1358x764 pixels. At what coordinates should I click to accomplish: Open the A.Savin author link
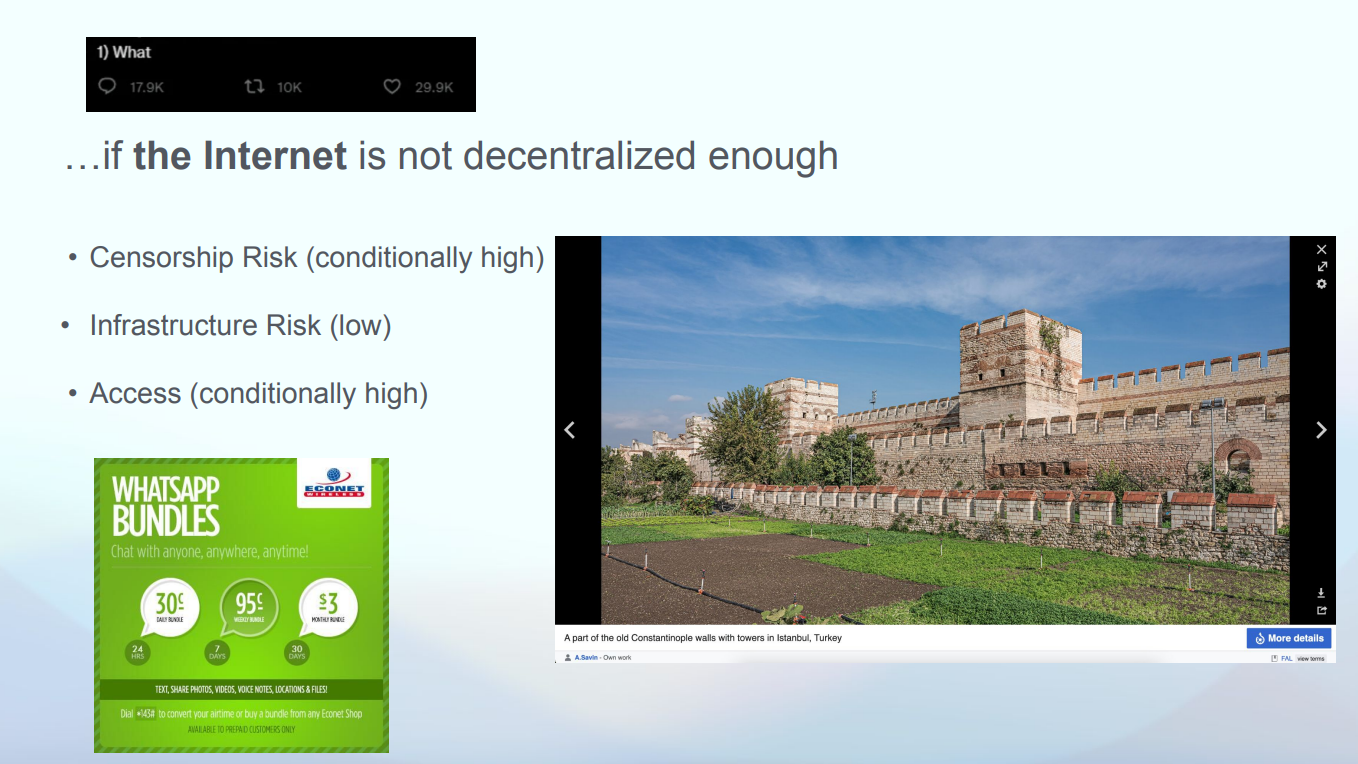click(587, 658)
